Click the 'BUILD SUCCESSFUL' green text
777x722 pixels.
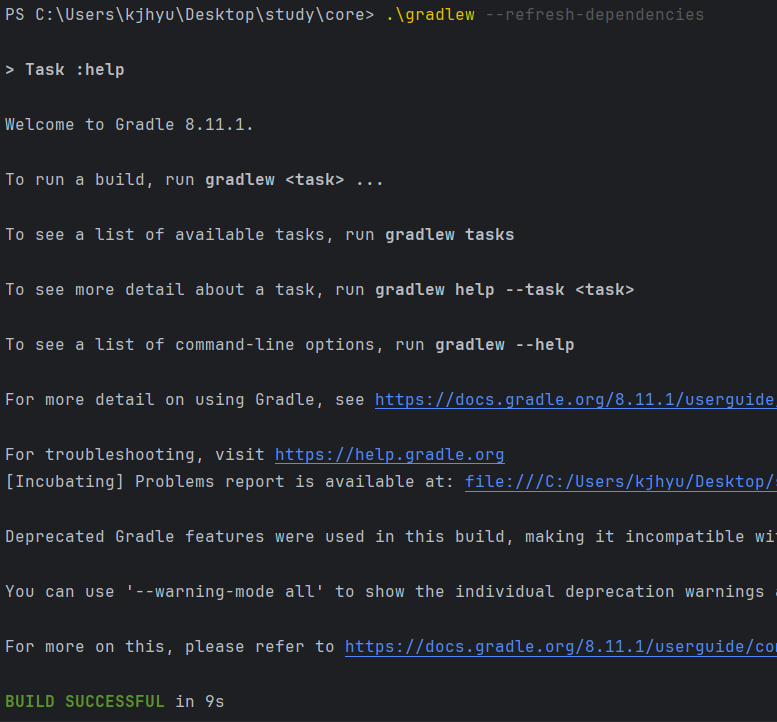85,702
